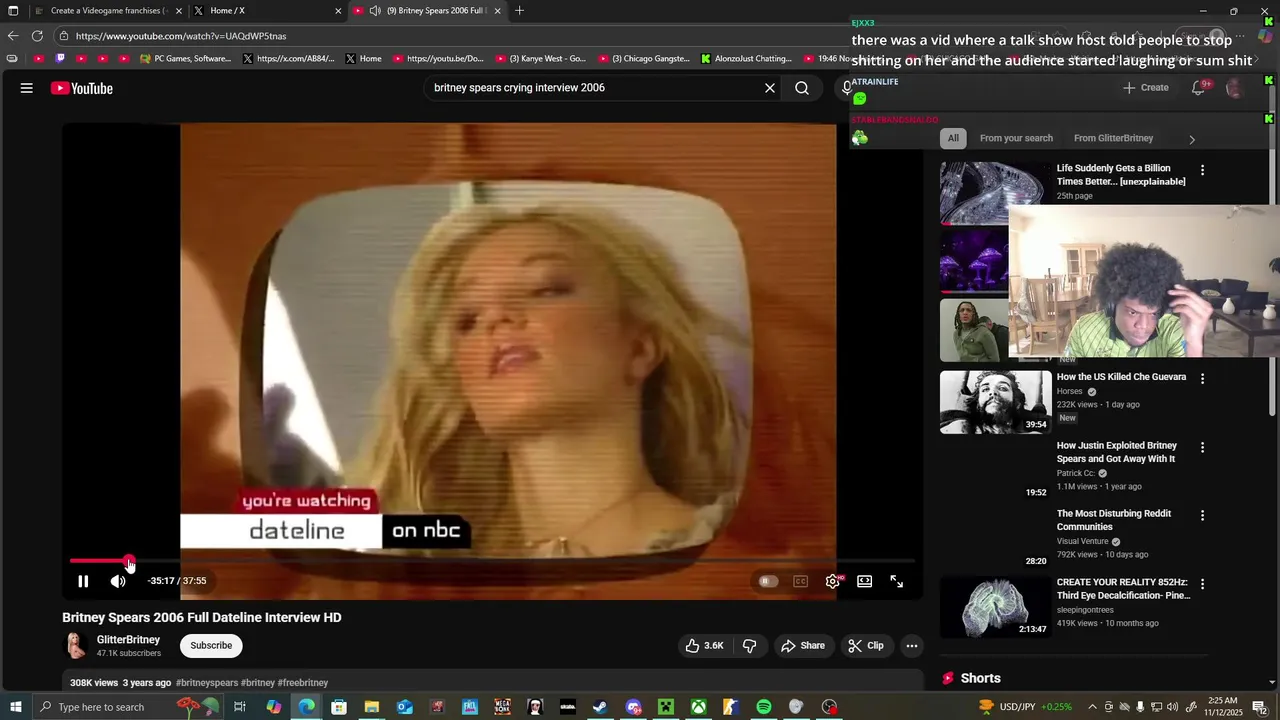Pause the Britney Spears video
Image resolution: width=1280 pixels, height=720 pixels.
pyautogui.click(x=83, y=581)
